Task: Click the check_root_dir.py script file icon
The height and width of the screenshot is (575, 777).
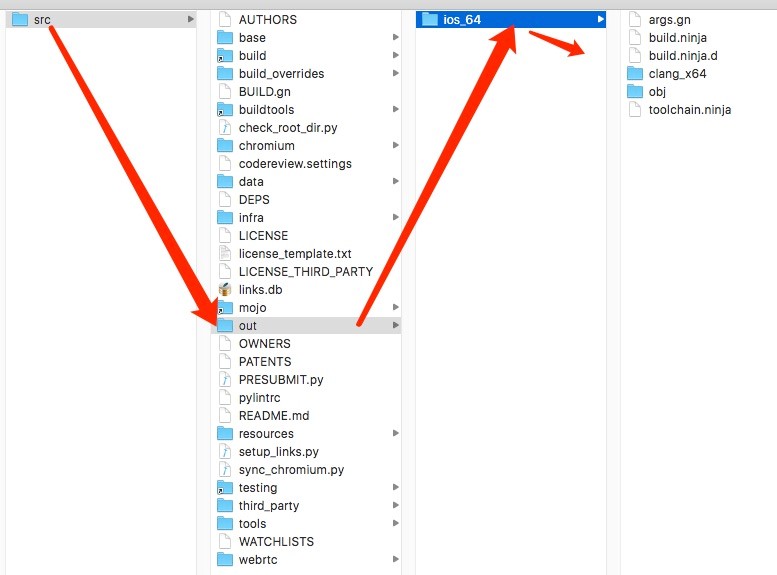Action: (x=225, y=127)
